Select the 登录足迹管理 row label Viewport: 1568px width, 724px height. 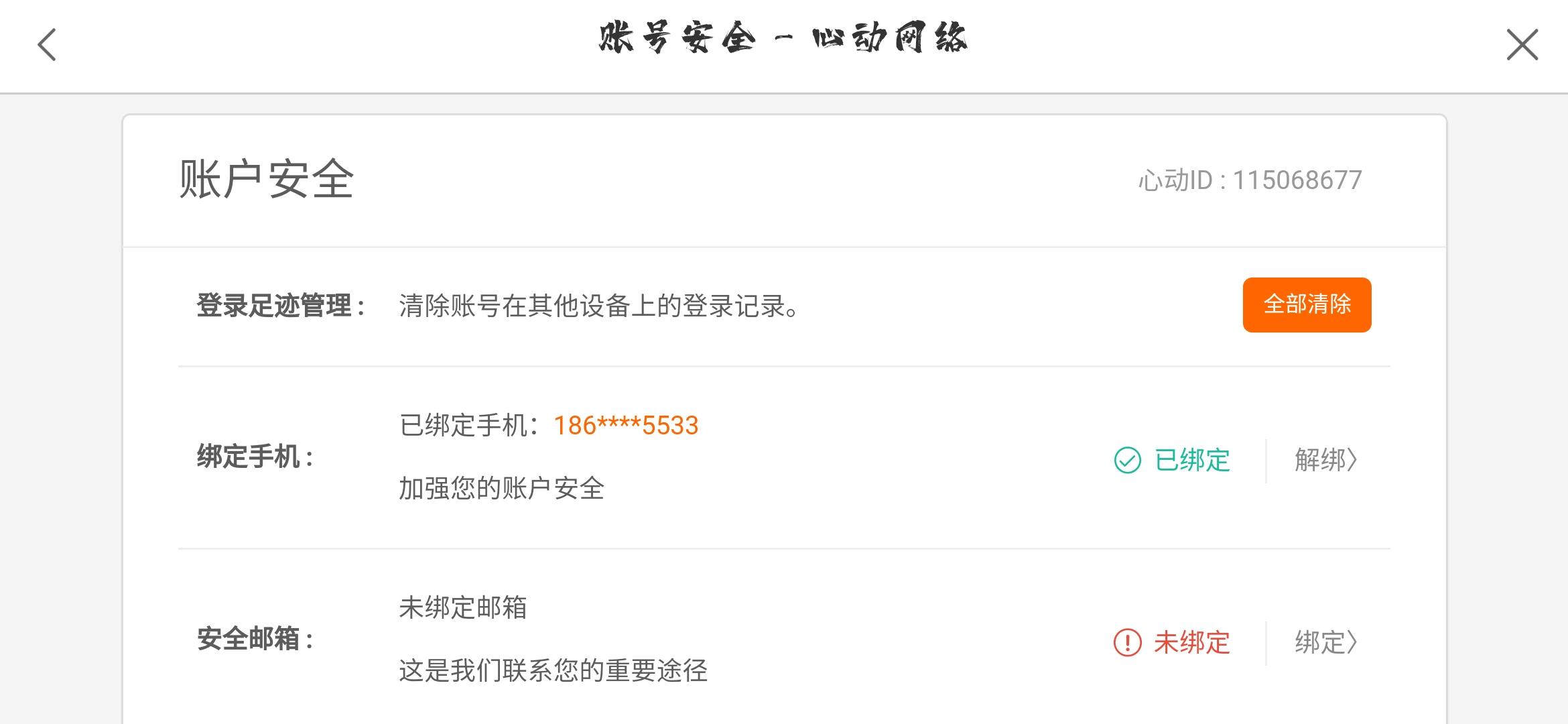281,306
